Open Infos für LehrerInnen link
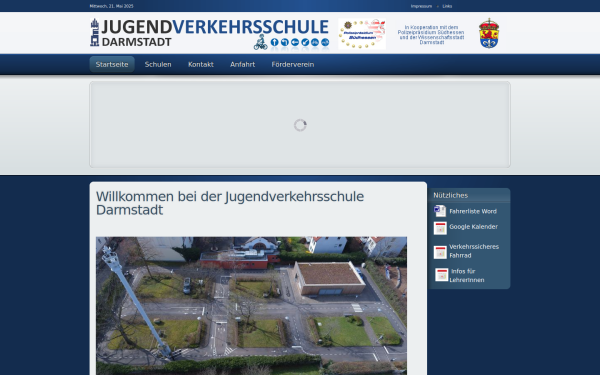Viewport: 600px width, 375px height. 467,276
